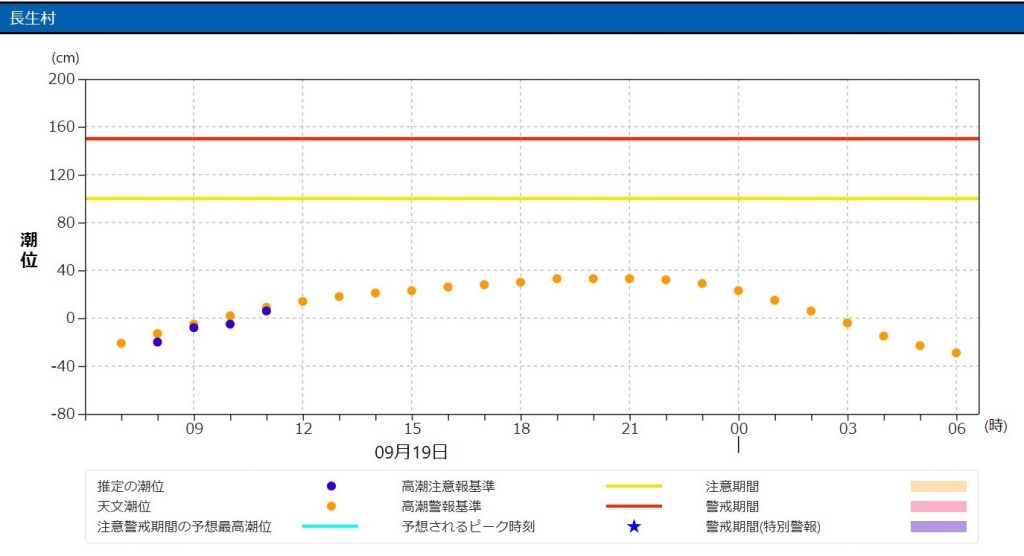Click the orange data point at 12 o'clock
Screen dimensions: 1024x556
click(302, 301)
